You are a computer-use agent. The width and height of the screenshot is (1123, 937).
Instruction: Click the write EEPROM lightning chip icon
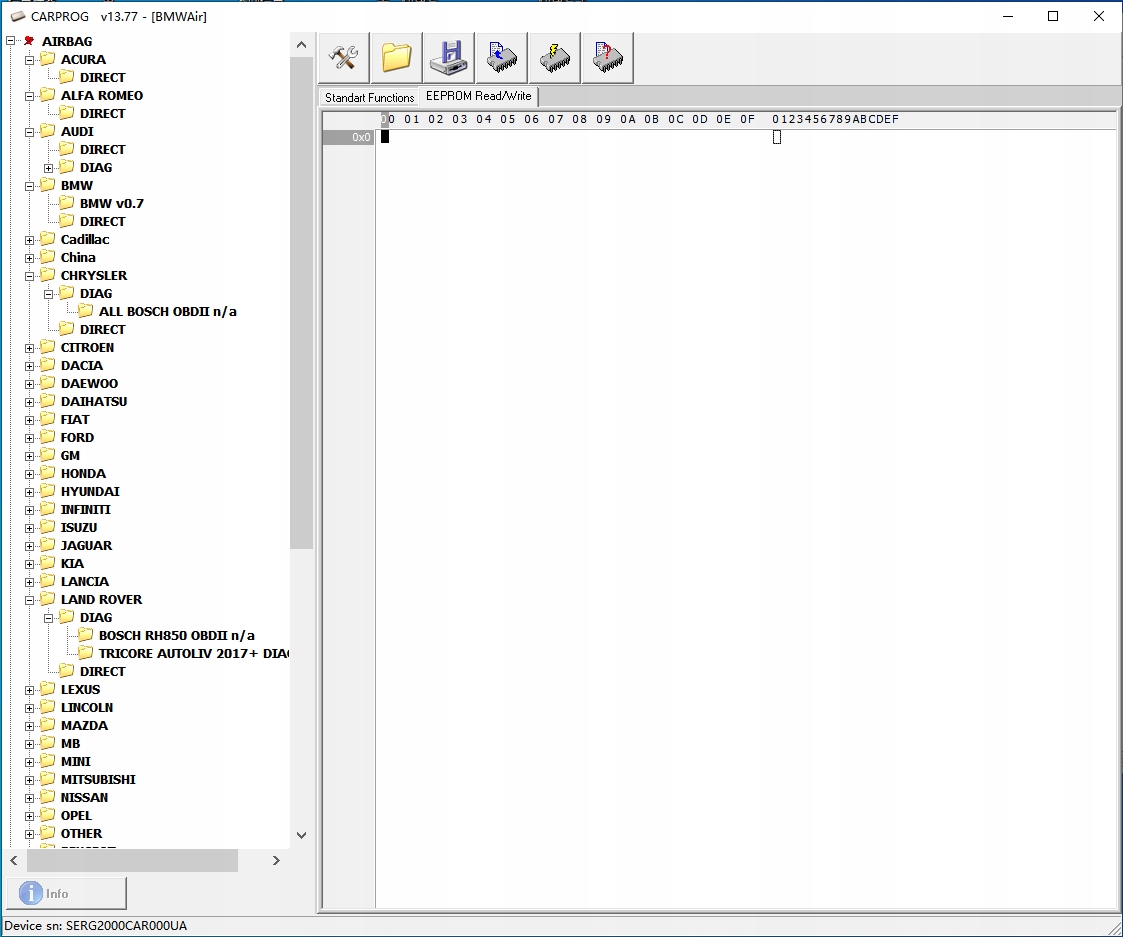click(x=555, y=57)
